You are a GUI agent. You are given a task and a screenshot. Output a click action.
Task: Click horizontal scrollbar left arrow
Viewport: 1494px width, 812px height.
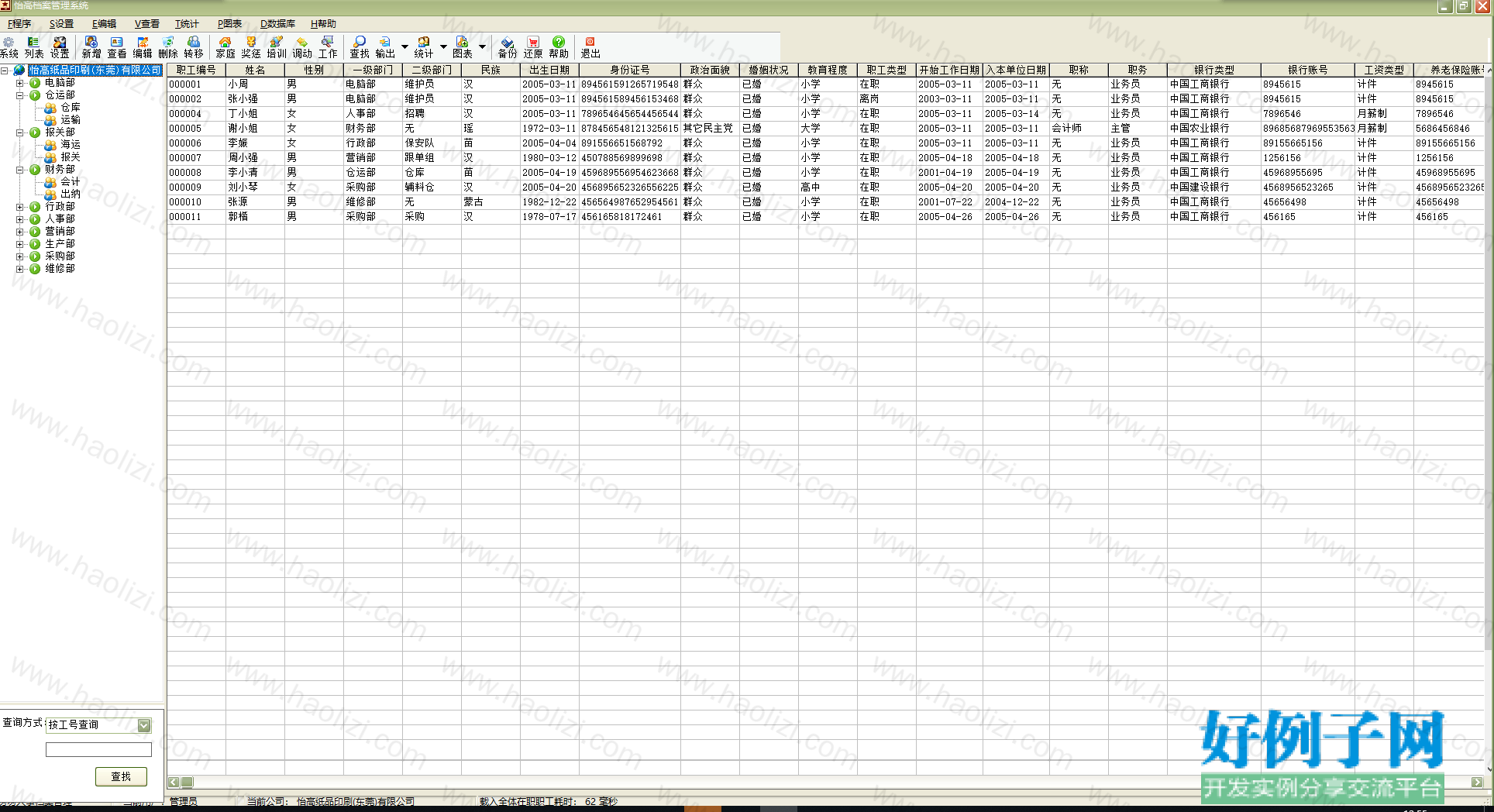[x=174, y=783]
